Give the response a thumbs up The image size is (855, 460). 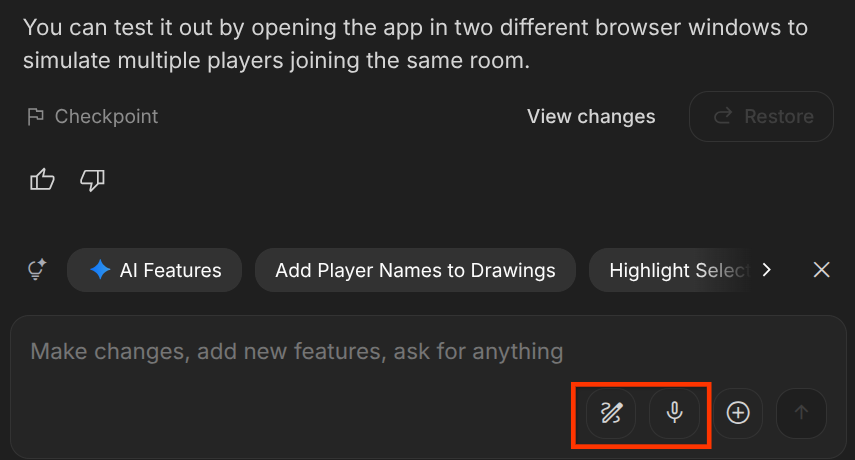coord(42,179)
